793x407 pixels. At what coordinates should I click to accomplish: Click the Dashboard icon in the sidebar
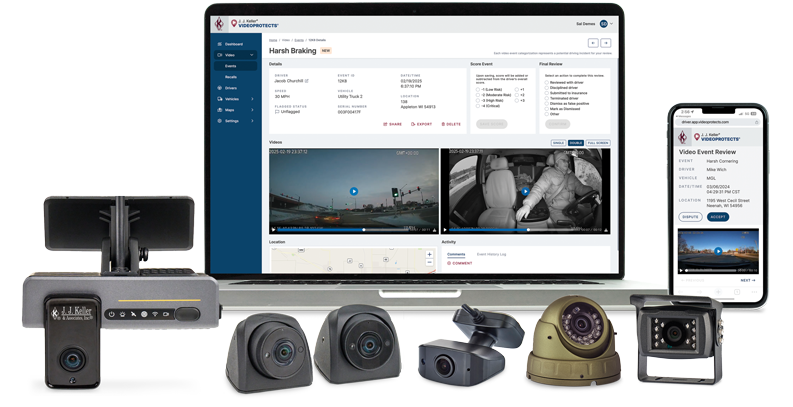point(219,44)
